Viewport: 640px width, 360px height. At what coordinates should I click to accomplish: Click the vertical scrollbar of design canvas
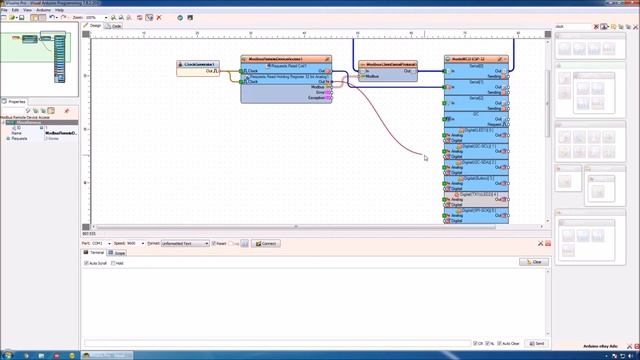click(548, 103)
